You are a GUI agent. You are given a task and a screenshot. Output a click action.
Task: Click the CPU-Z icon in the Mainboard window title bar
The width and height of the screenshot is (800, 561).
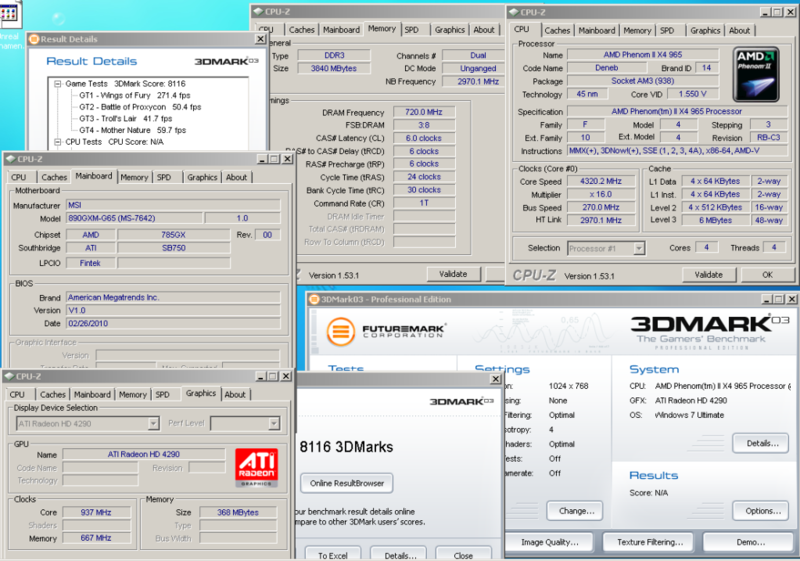pyautogui.click(x=11, y=158)
